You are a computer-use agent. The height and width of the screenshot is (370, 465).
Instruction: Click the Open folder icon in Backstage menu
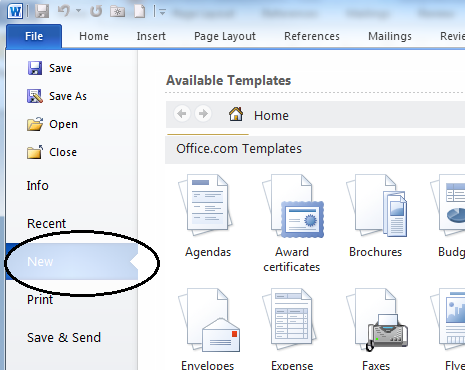tap(35, 124)
